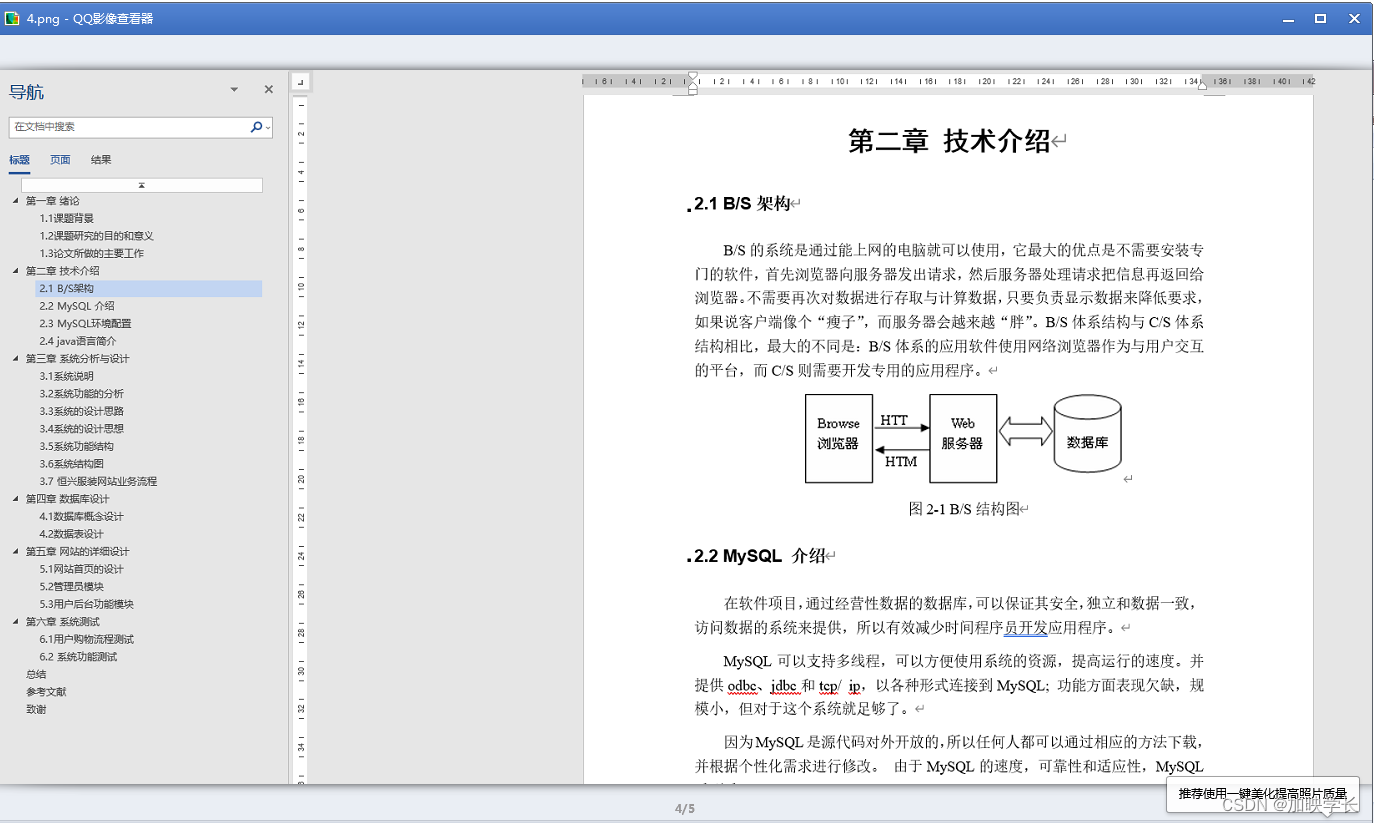Collapse the 第二章 技术介绍 tree node
The width and height of the screenshot is (1374, 823).
point(16,271)
